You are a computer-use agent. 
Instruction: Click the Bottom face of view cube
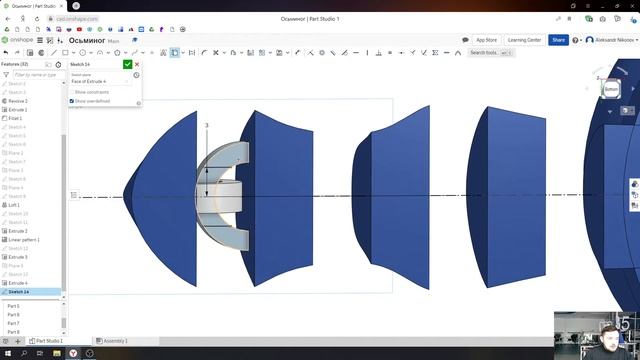tap(611, 89)
